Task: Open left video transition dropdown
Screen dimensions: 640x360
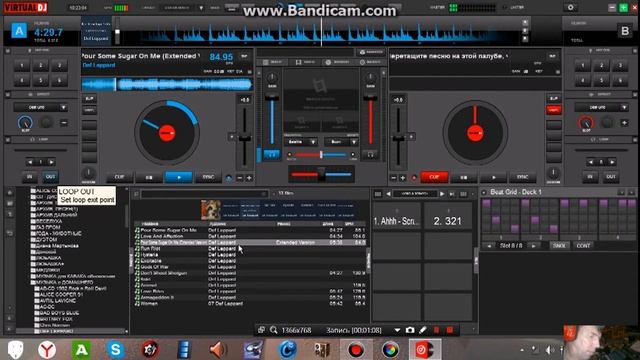Action: (x=313, y=142)
